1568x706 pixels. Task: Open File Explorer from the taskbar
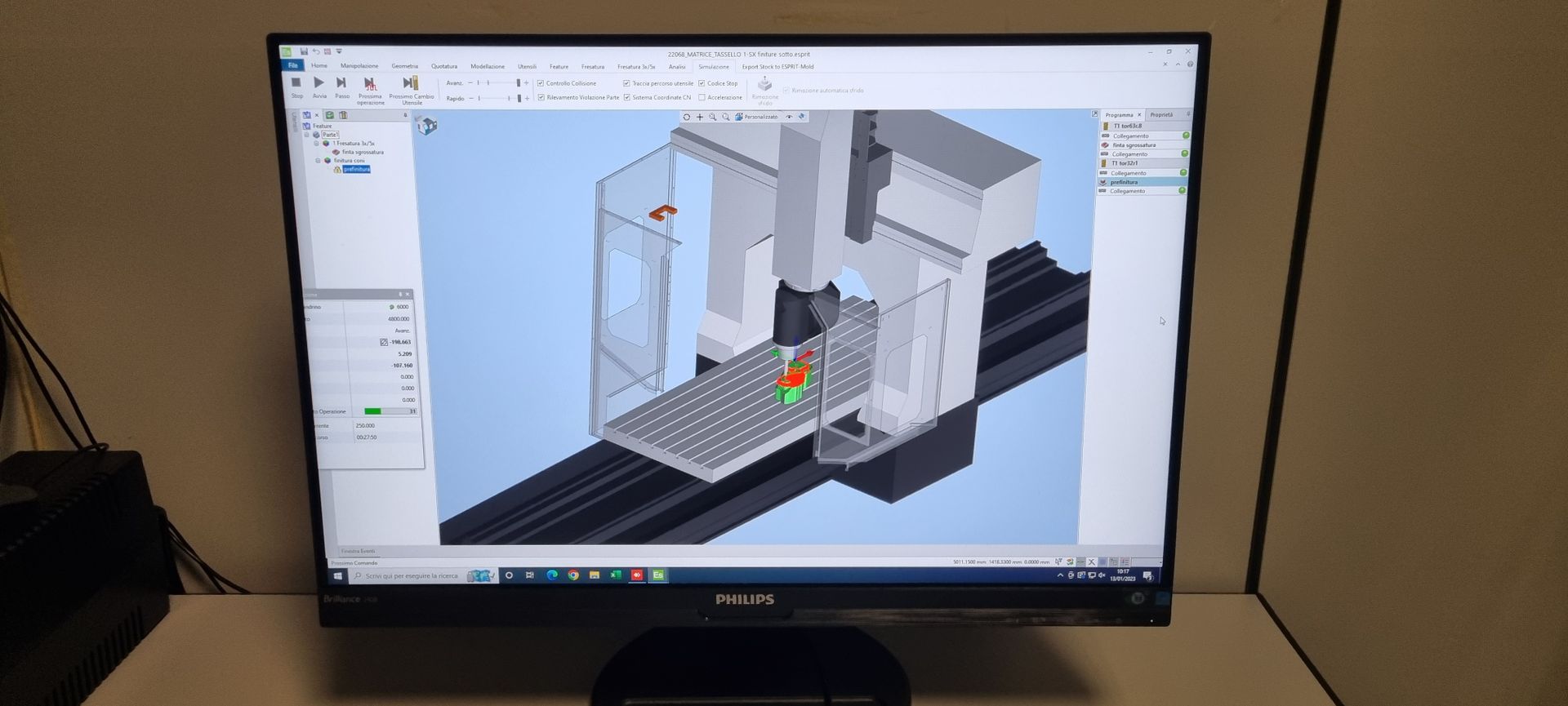(595, 575)
